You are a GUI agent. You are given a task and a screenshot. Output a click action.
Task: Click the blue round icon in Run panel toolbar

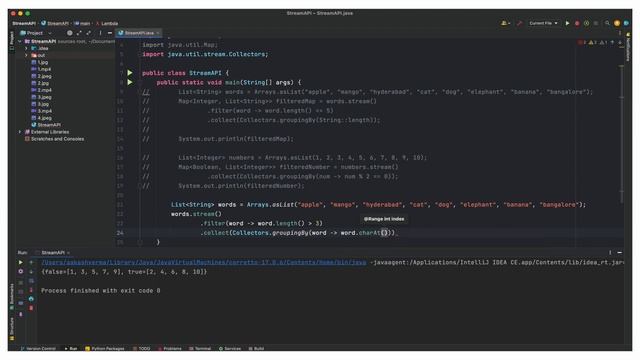coord(31,299)
